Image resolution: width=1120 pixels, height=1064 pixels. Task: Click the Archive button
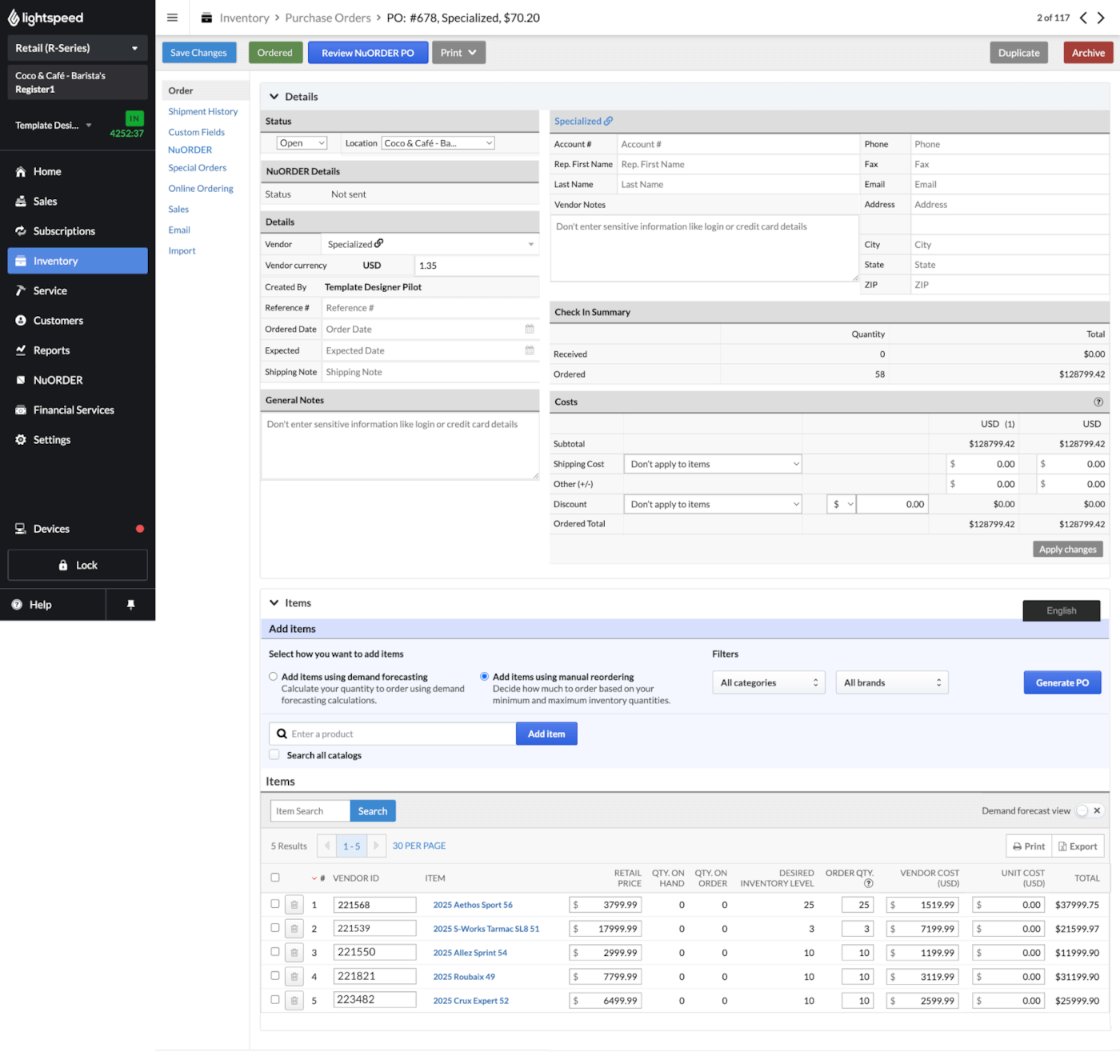(x=1088, y=53)
